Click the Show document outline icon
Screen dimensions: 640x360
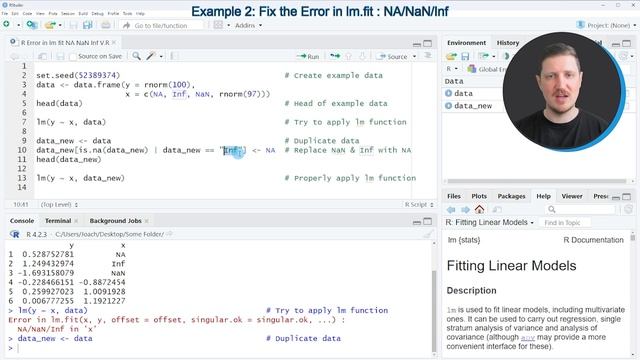428,56
